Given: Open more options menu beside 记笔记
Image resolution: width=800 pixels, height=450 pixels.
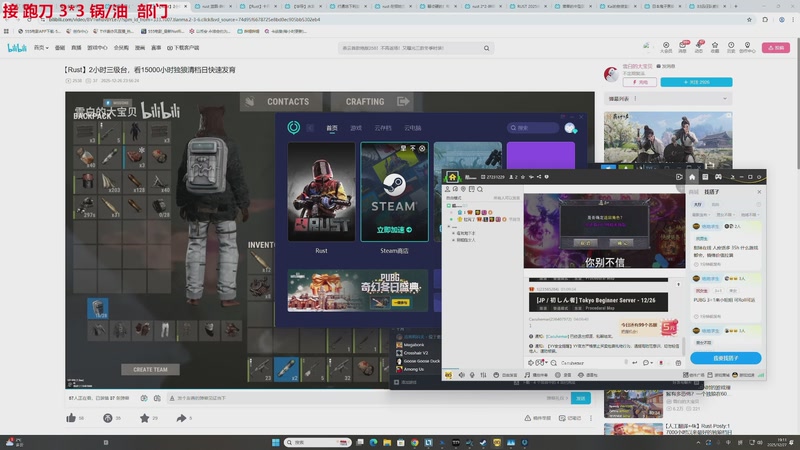Looking at the screenshot, I should coord(591,418).
